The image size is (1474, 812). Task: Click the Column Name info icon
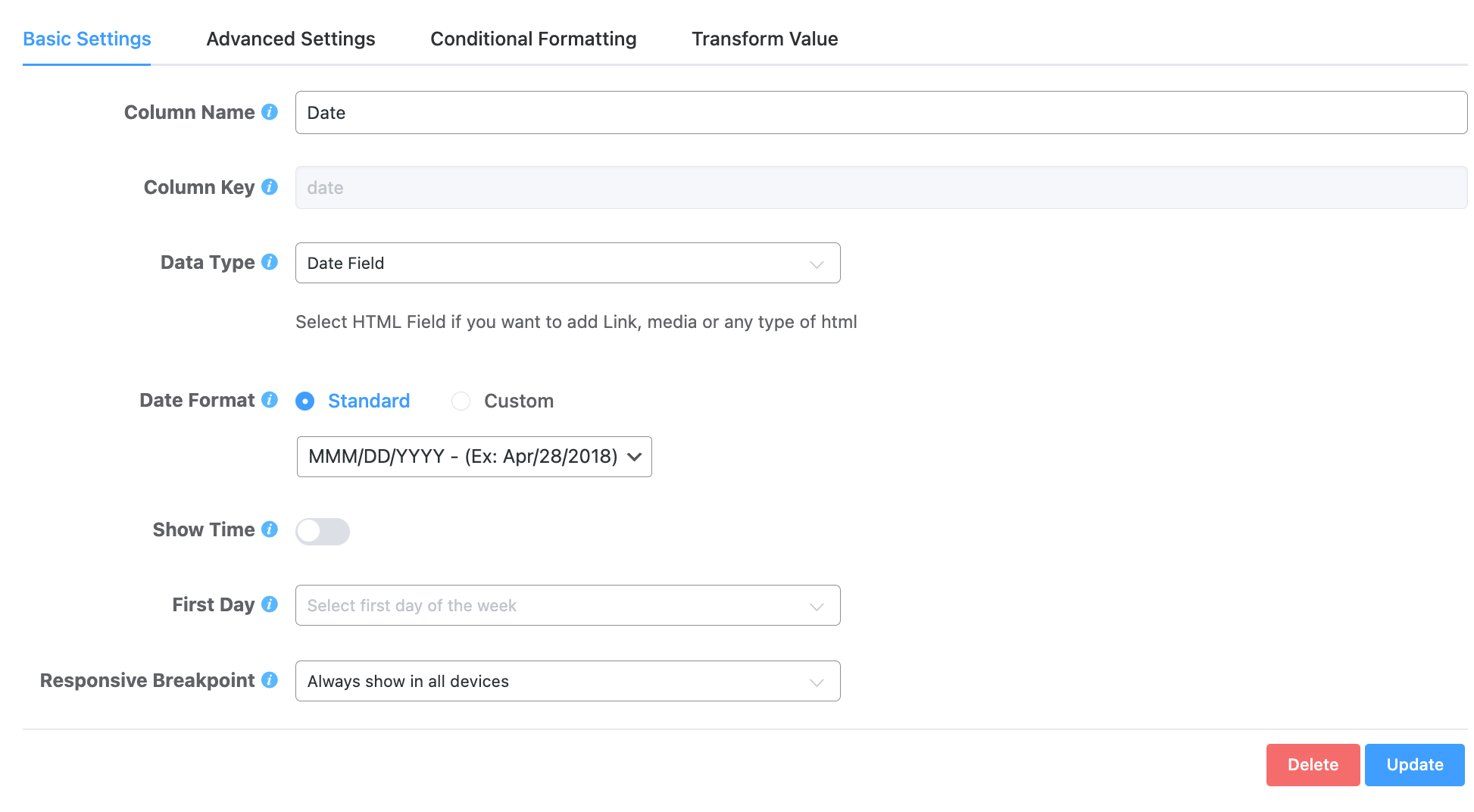270,111
